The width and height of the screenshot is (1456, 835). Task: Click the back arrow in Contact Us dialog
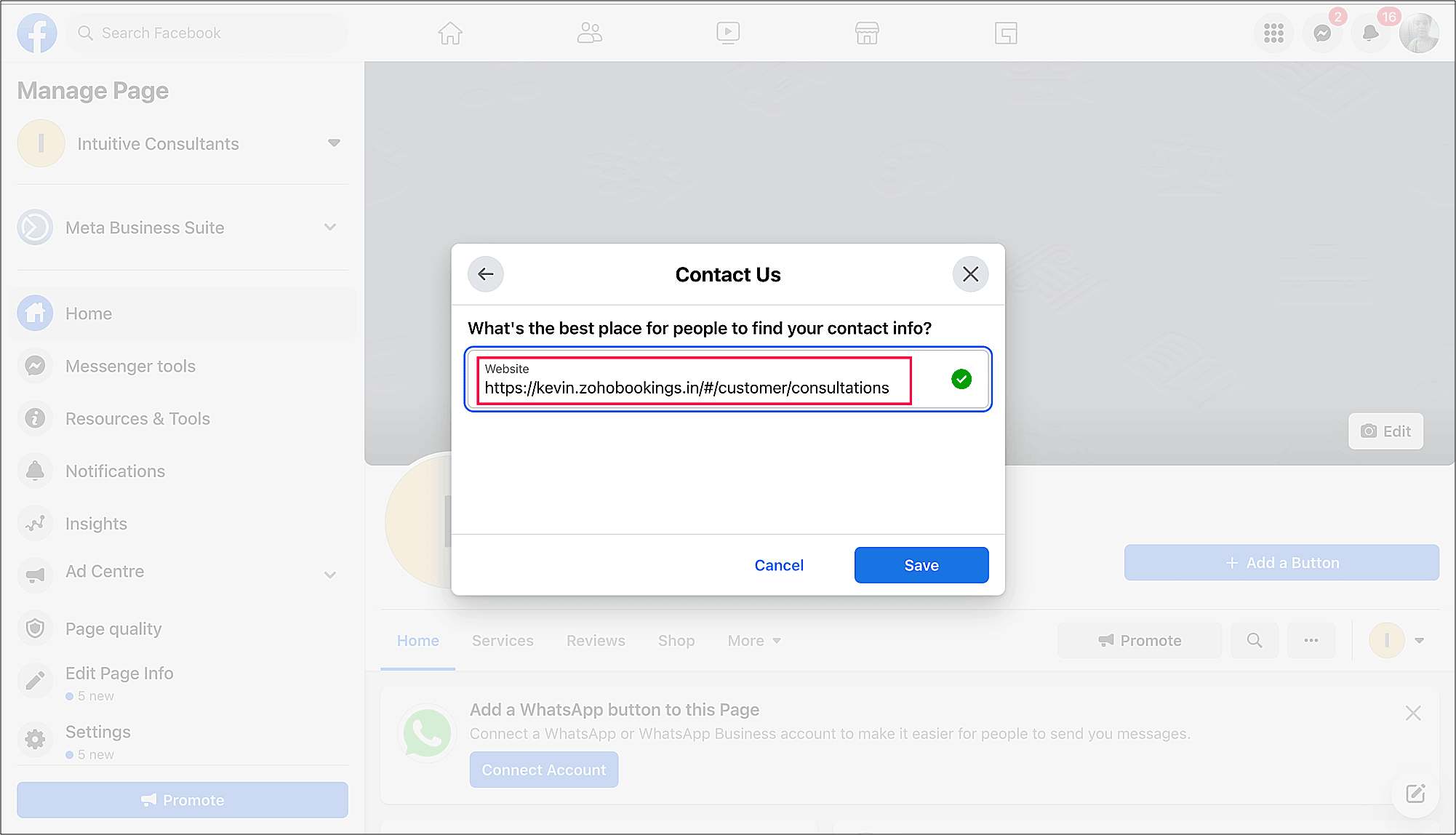485,274
